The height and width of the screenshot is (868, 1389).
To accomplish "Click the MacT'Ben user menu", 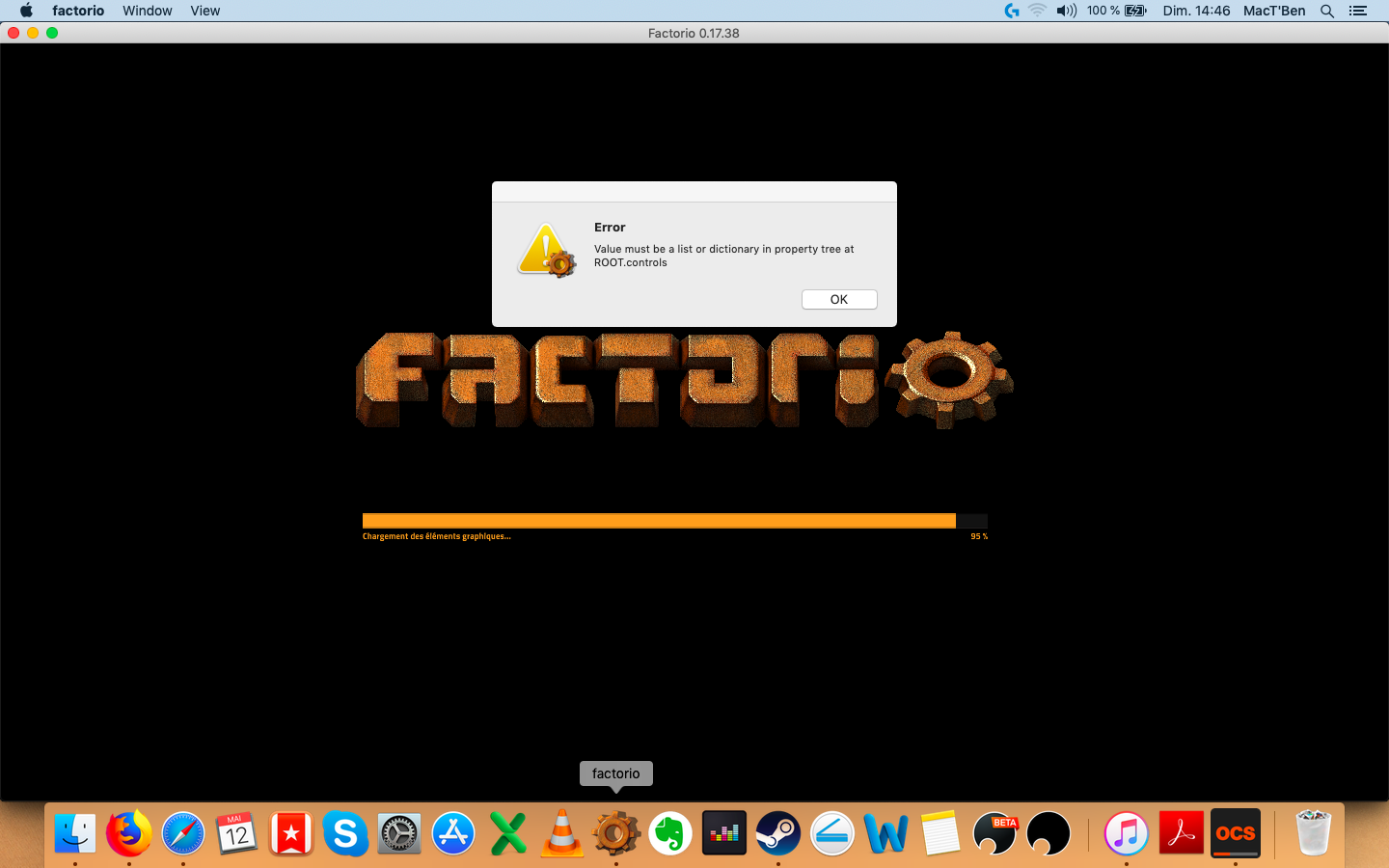I will point(1273,11).
